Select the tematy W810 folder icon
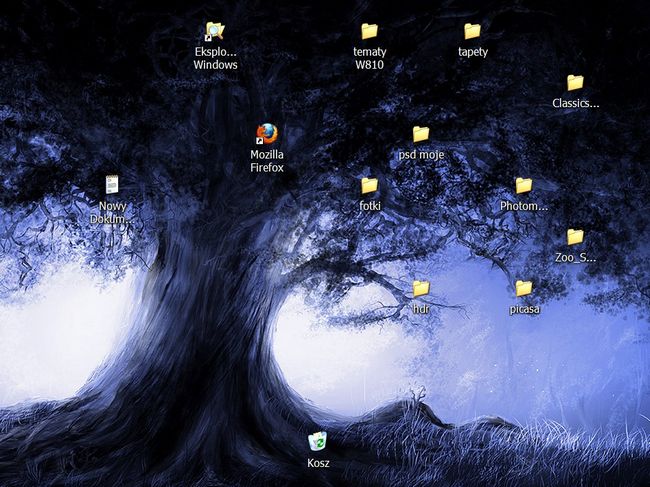The width and height of the screenshot is (650, 487). coord(369,31)
